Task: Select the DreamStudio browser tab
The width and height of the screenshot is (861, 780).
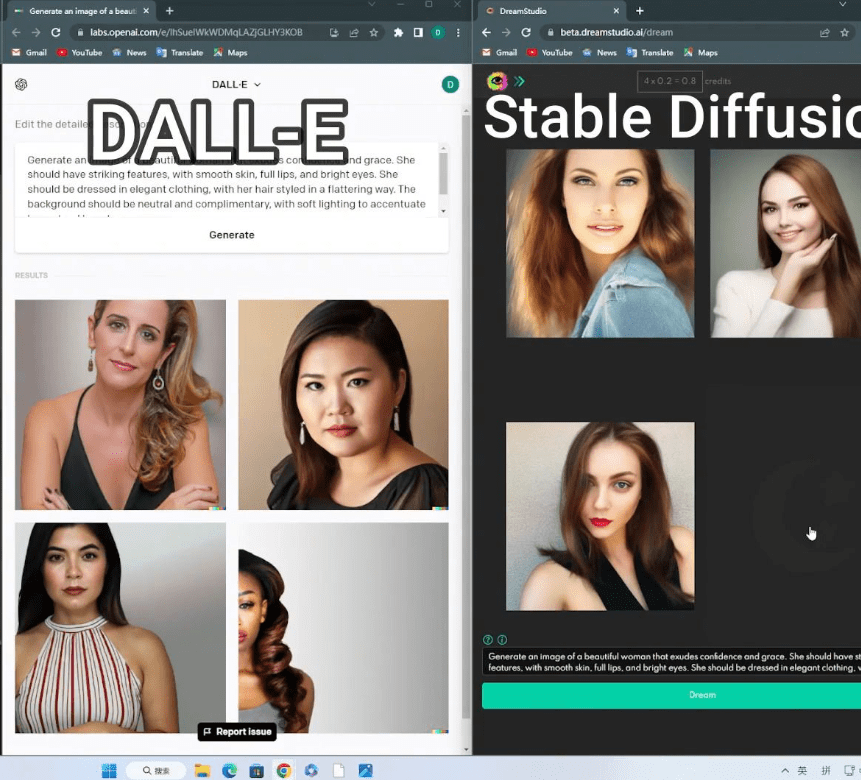Action: (552, 11)
